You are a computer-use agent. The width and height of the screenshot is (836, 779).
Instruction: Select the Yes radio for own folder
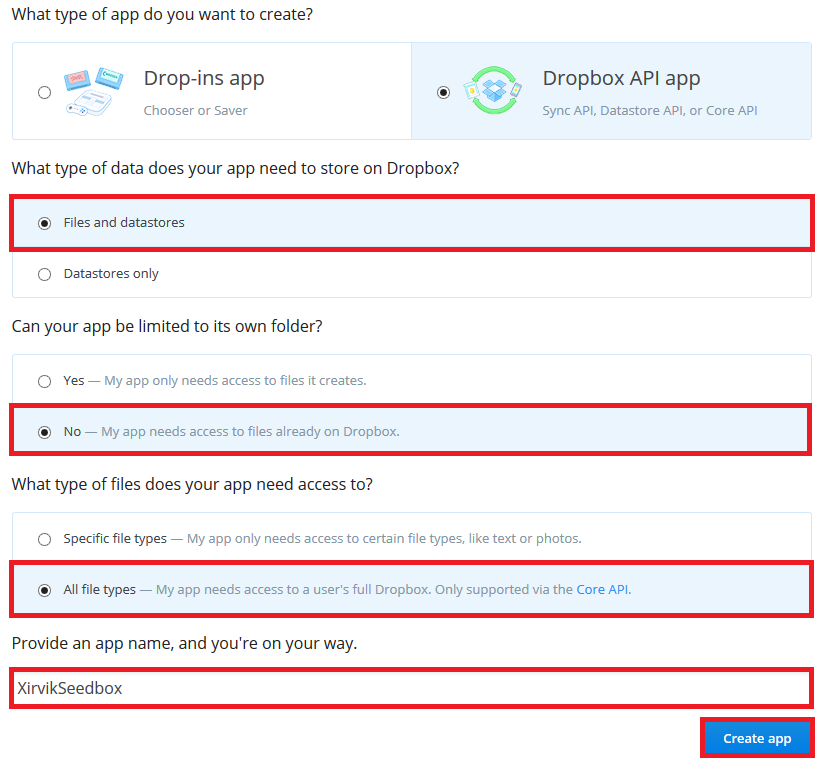pyautogui.click(x=44, y=381)
